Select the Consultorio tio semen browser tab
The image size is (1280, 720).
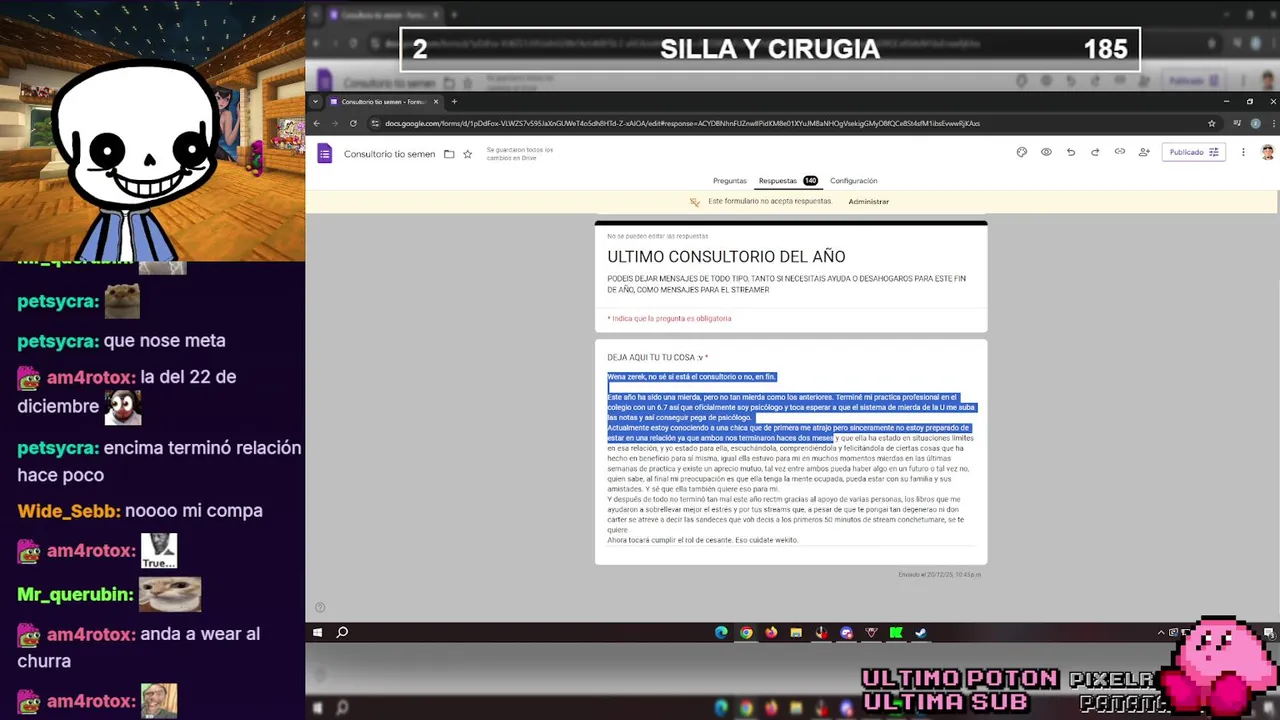tap(384, 102)
